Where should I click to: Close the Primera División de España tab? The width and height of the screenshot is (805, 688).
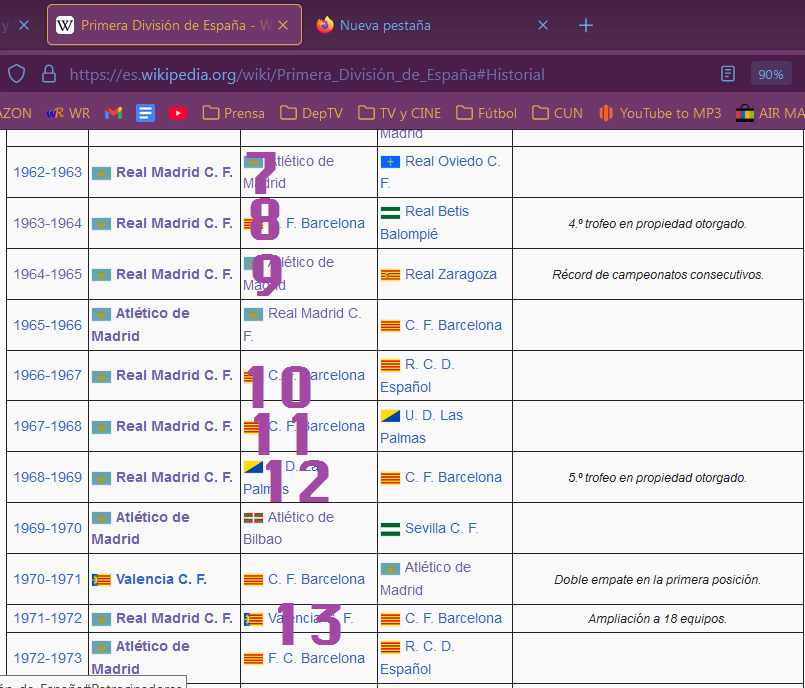click(283, 25)
